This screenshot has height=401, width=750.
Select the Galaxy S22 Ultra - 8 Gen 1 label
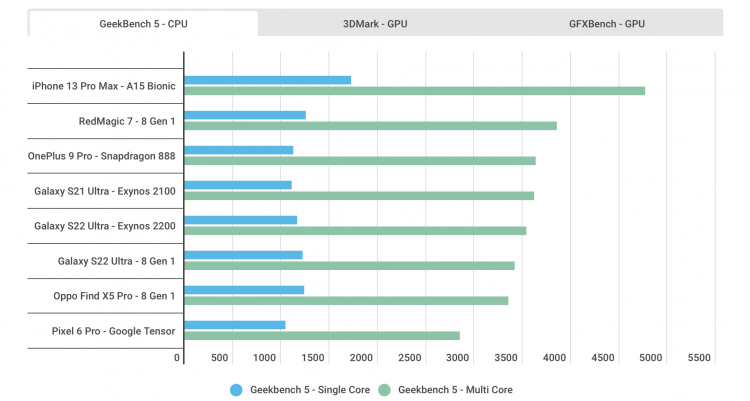pyautogui.click(x=117, y=261)
